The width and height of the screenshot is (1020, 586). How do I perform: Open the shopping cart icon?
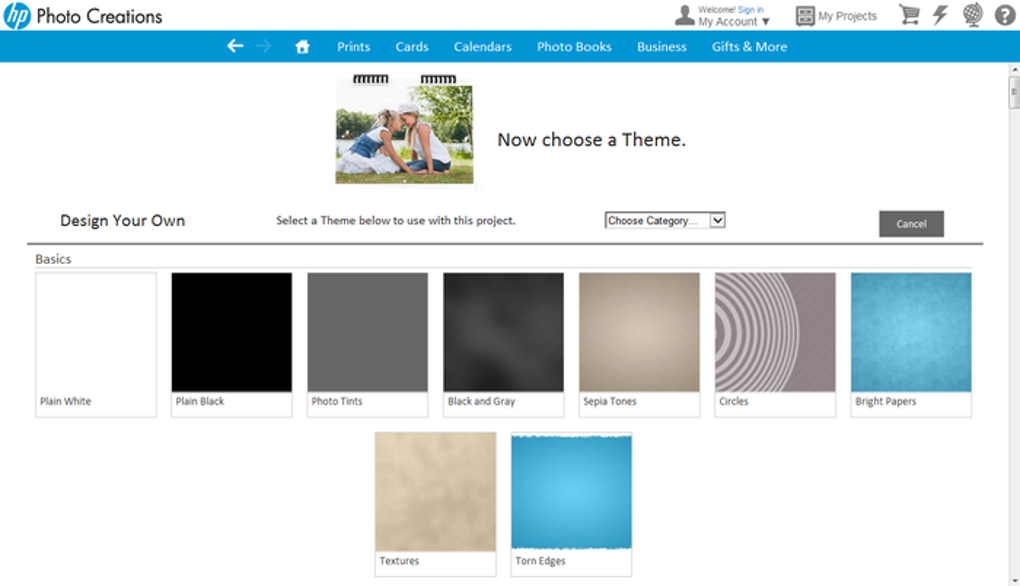point(909,14)
